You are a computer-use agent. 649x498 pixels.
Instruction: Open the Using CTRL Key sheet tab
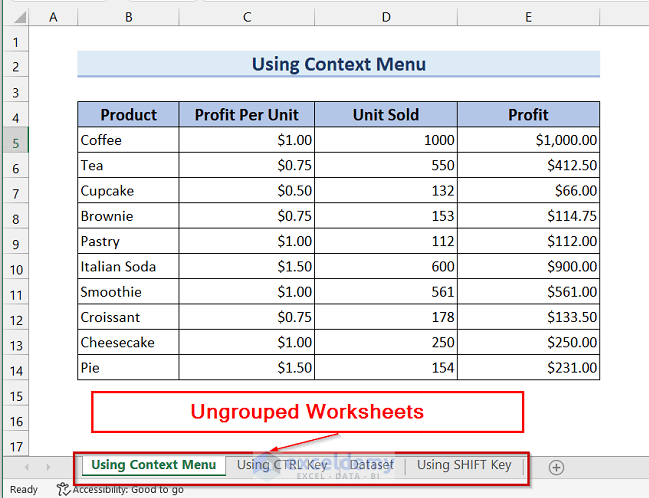(x=282, y=465)
